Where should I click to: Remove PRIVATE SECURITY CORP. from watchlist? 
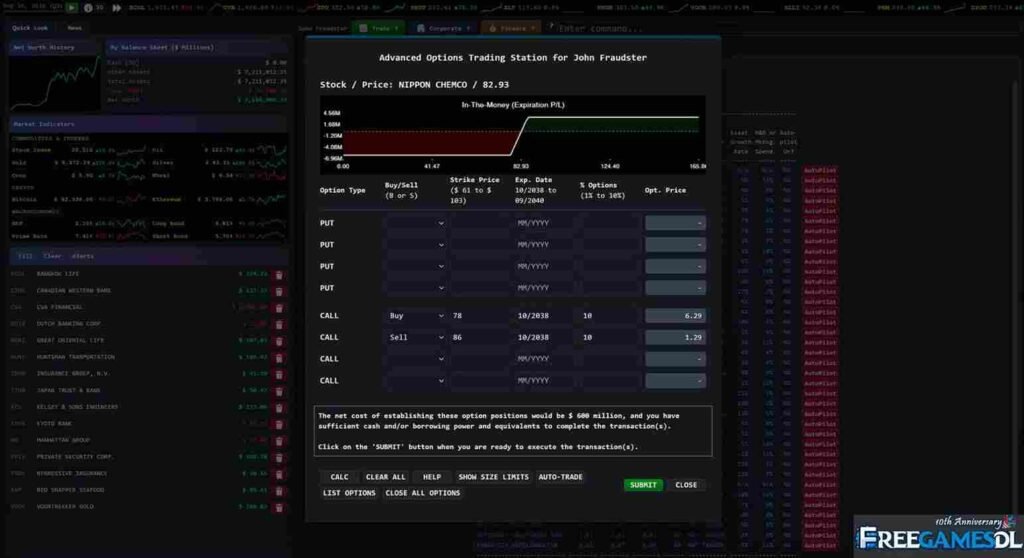[x=279, y=457]
